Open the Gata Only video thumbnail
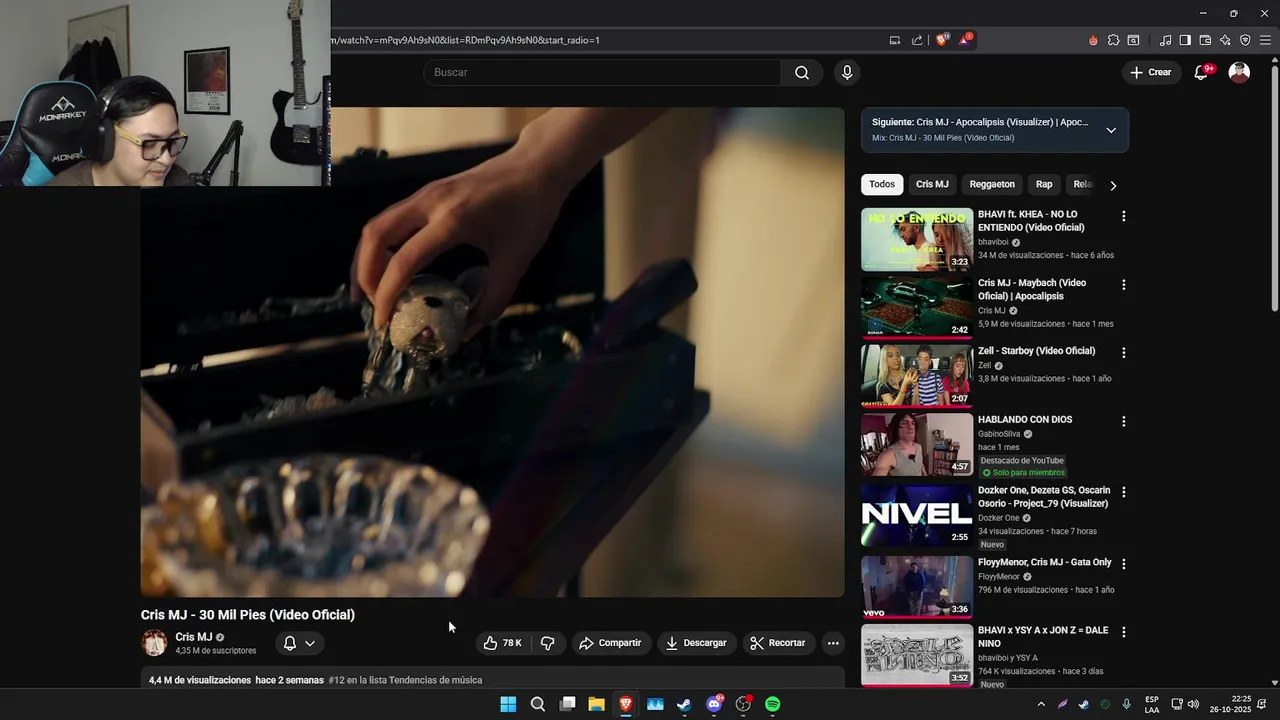 tap(917, 587)
